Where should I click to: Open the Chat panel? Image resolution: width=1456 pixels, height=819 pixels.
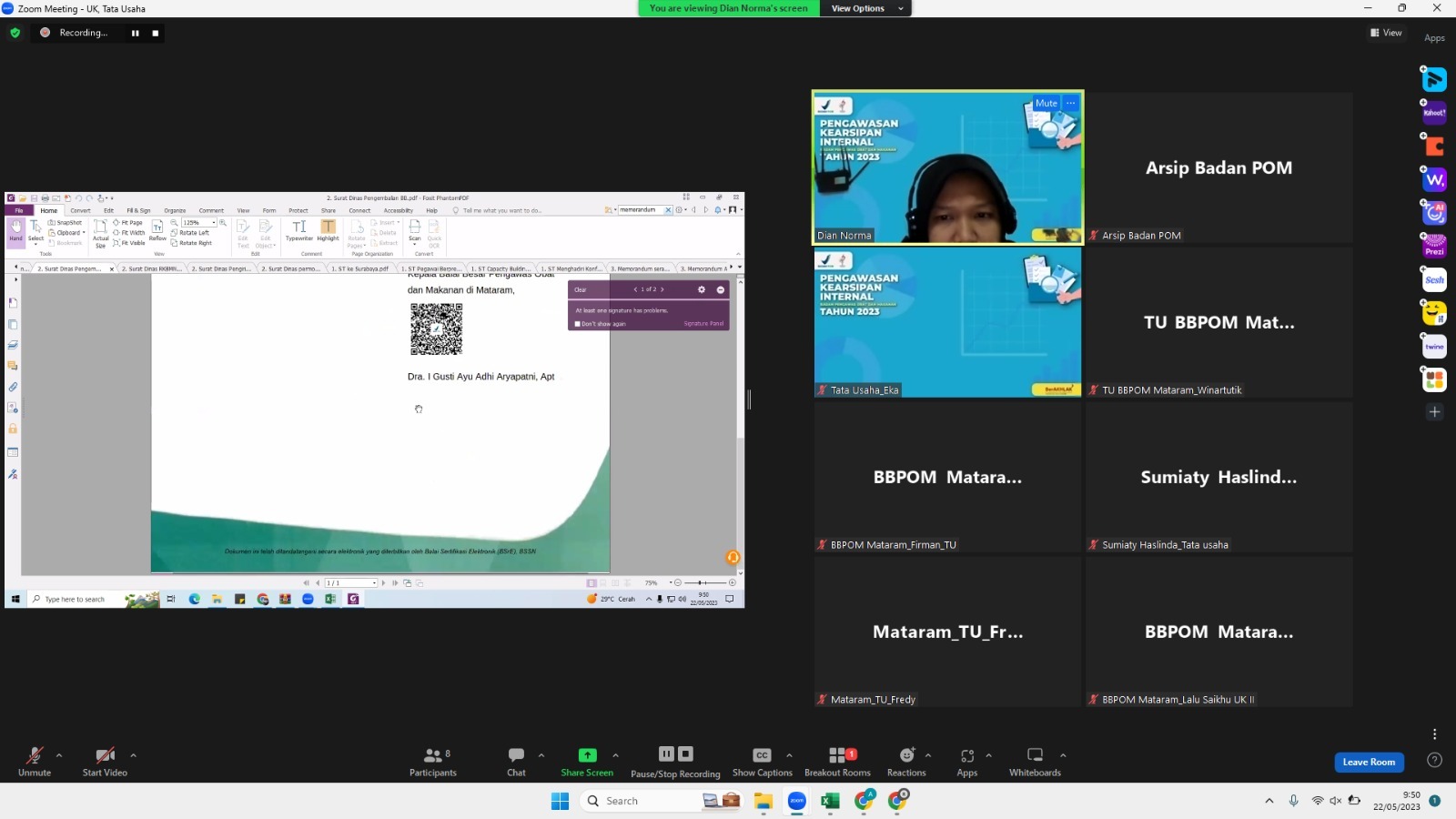[516, 761]
